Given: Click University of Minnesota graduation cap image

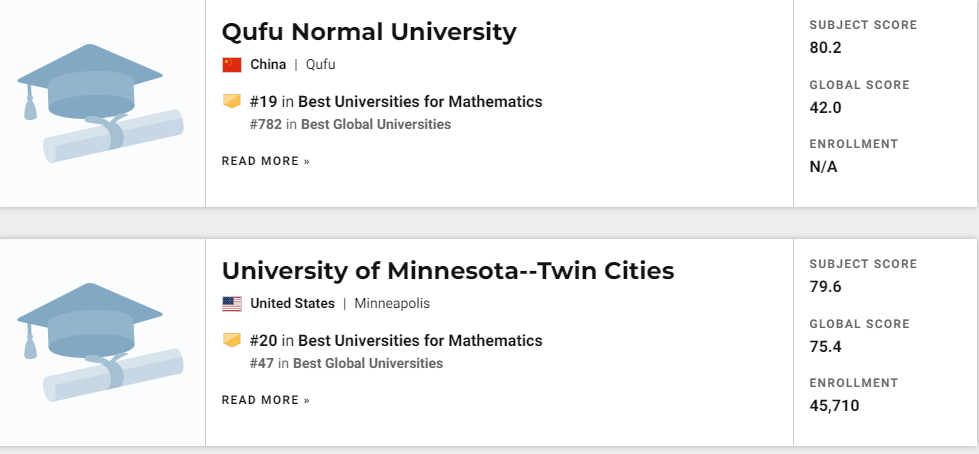Looking at the screenshot, I should pos(100,342).
